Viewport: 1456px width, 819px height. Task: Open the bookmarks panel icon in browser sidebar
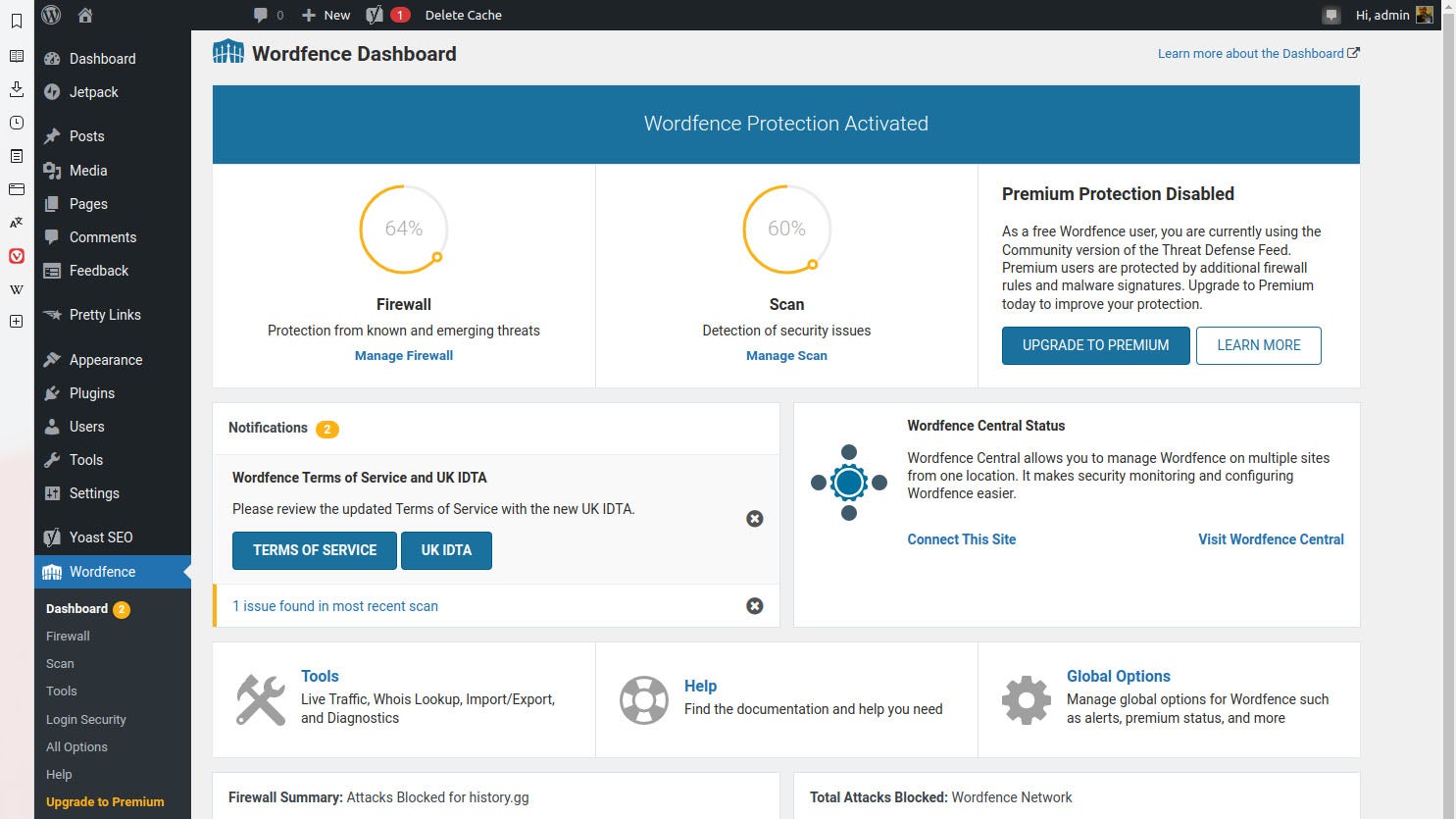[x=17, y=22]
